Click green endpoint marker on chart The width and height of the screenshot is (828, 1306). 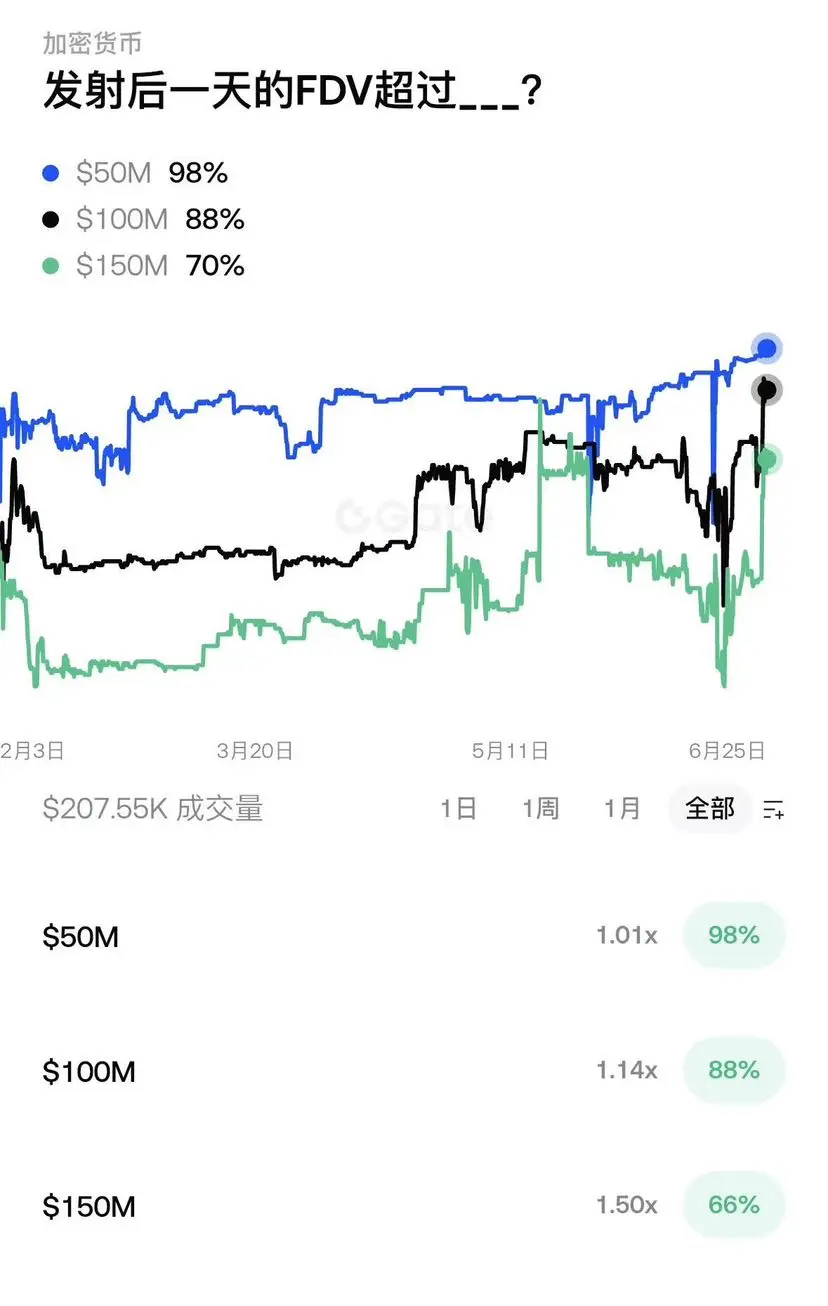(767, 460)
